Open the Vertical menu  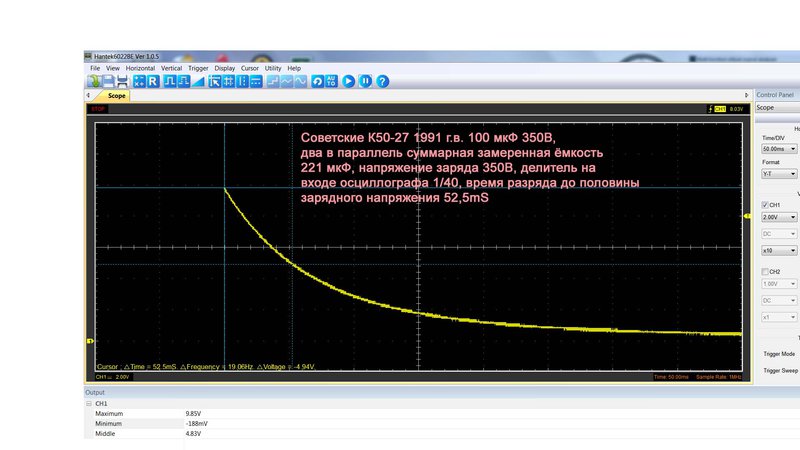coord(171,68)
